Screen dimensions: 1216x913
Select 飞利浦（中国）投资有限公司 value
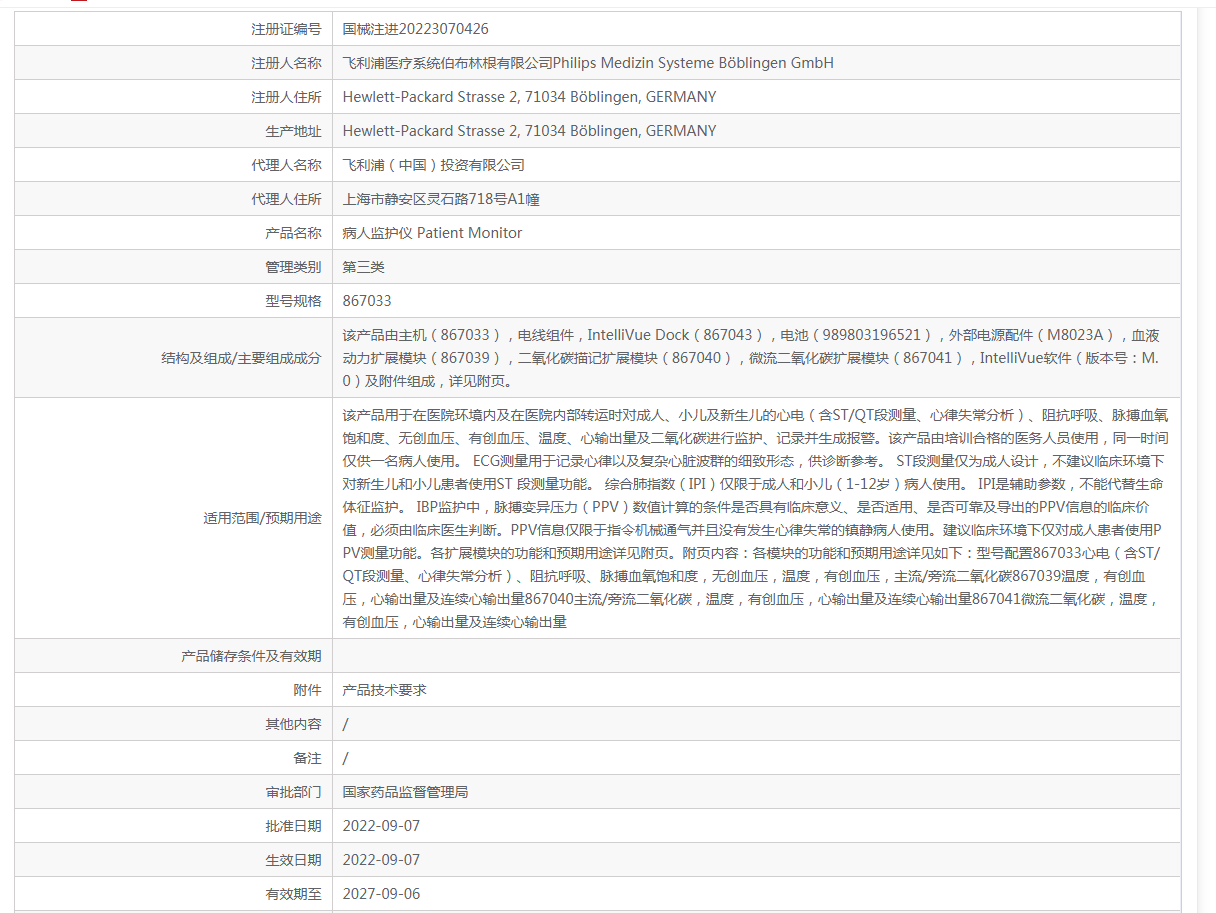coord(433,165)
